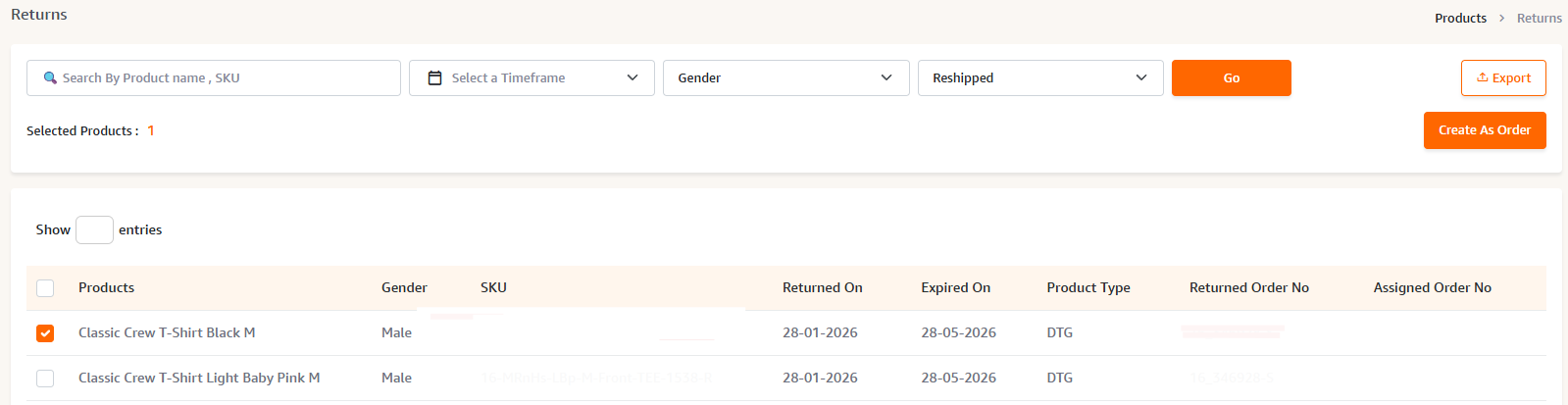Open the Show entries count selector
Image resolution: width=1568 pixels, height=405 pixels.
94,230
